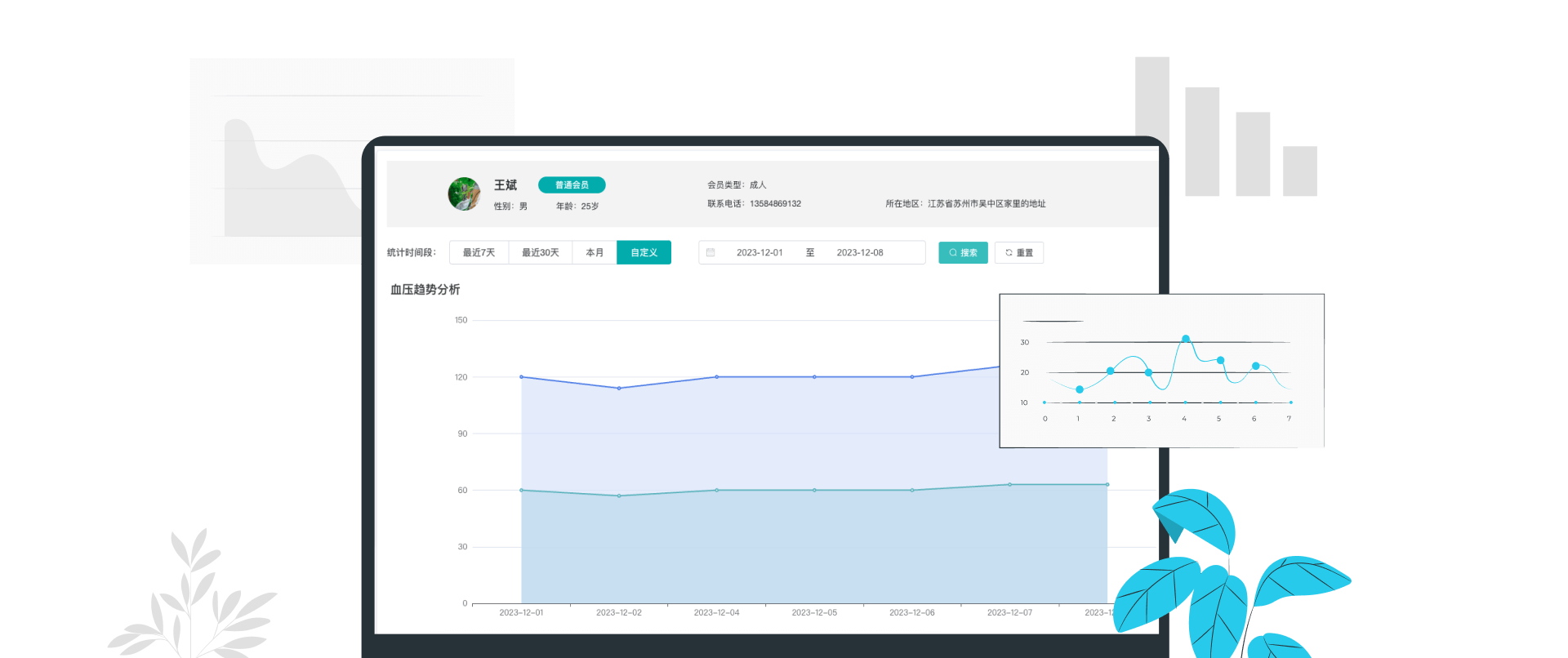Click the refresh icon on 重置 button
The image size is (1568, 658).
[1009, 253]
